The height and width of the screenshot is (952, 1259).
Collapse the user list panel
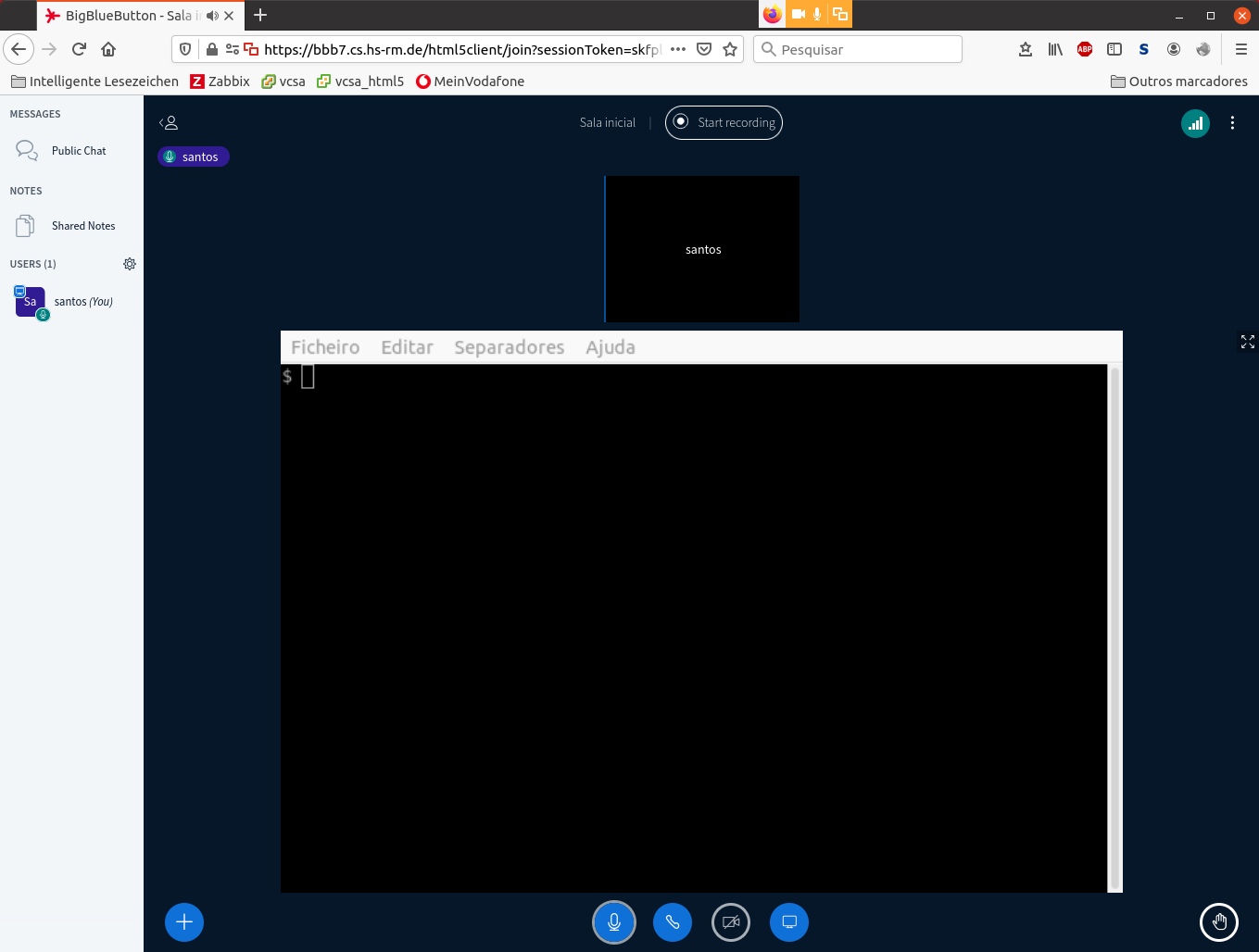170,121
